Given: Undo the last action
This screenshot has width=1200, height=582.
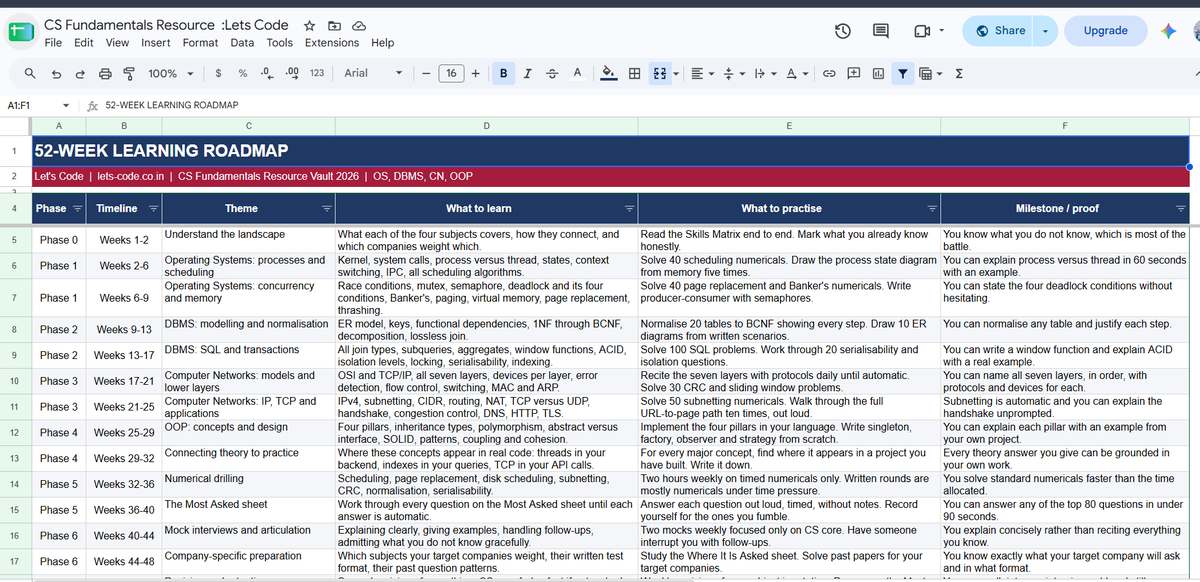Looking at the screenshot, I should pos(56,73).
